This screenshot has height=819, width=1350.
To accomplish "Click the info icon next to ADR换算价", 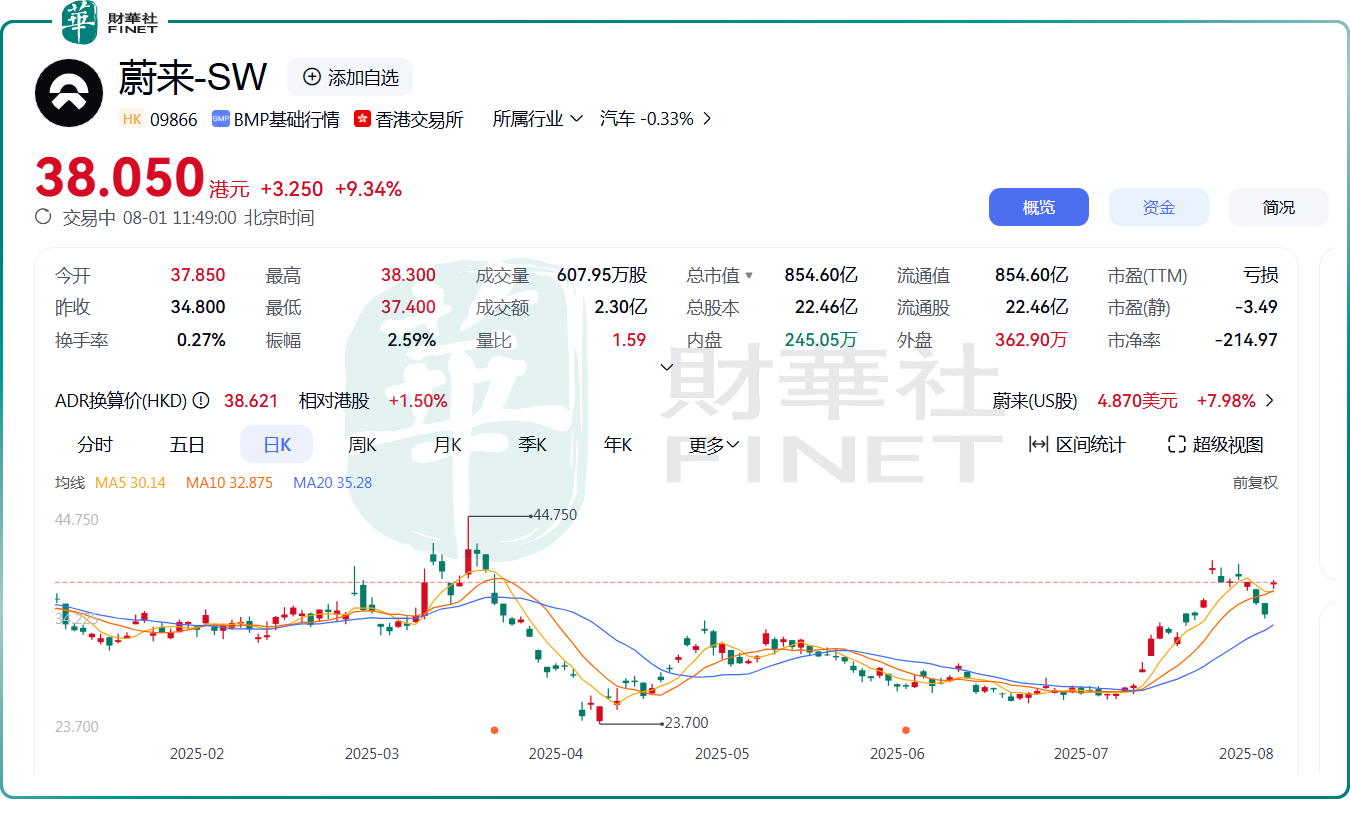I will (x=201, y=401).
